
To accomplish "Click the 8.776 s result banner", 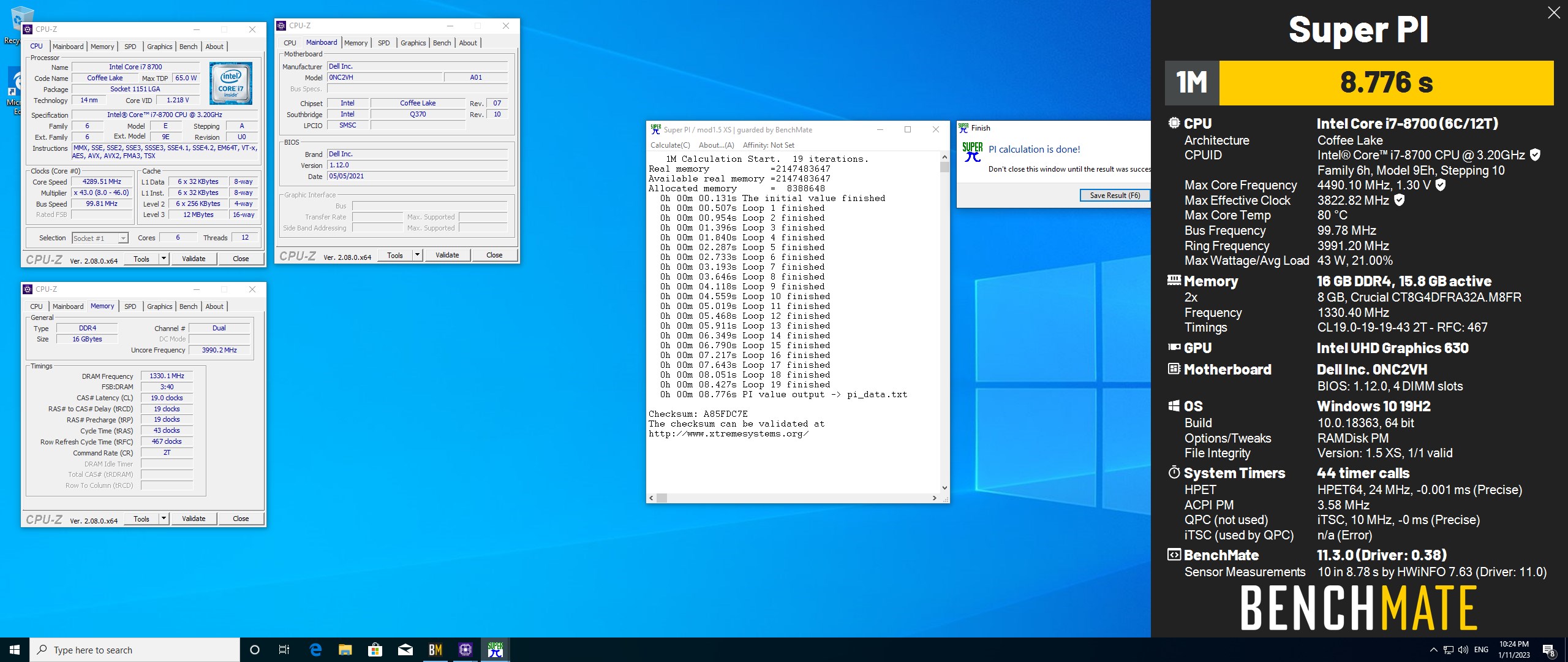I will point(1386,82).
